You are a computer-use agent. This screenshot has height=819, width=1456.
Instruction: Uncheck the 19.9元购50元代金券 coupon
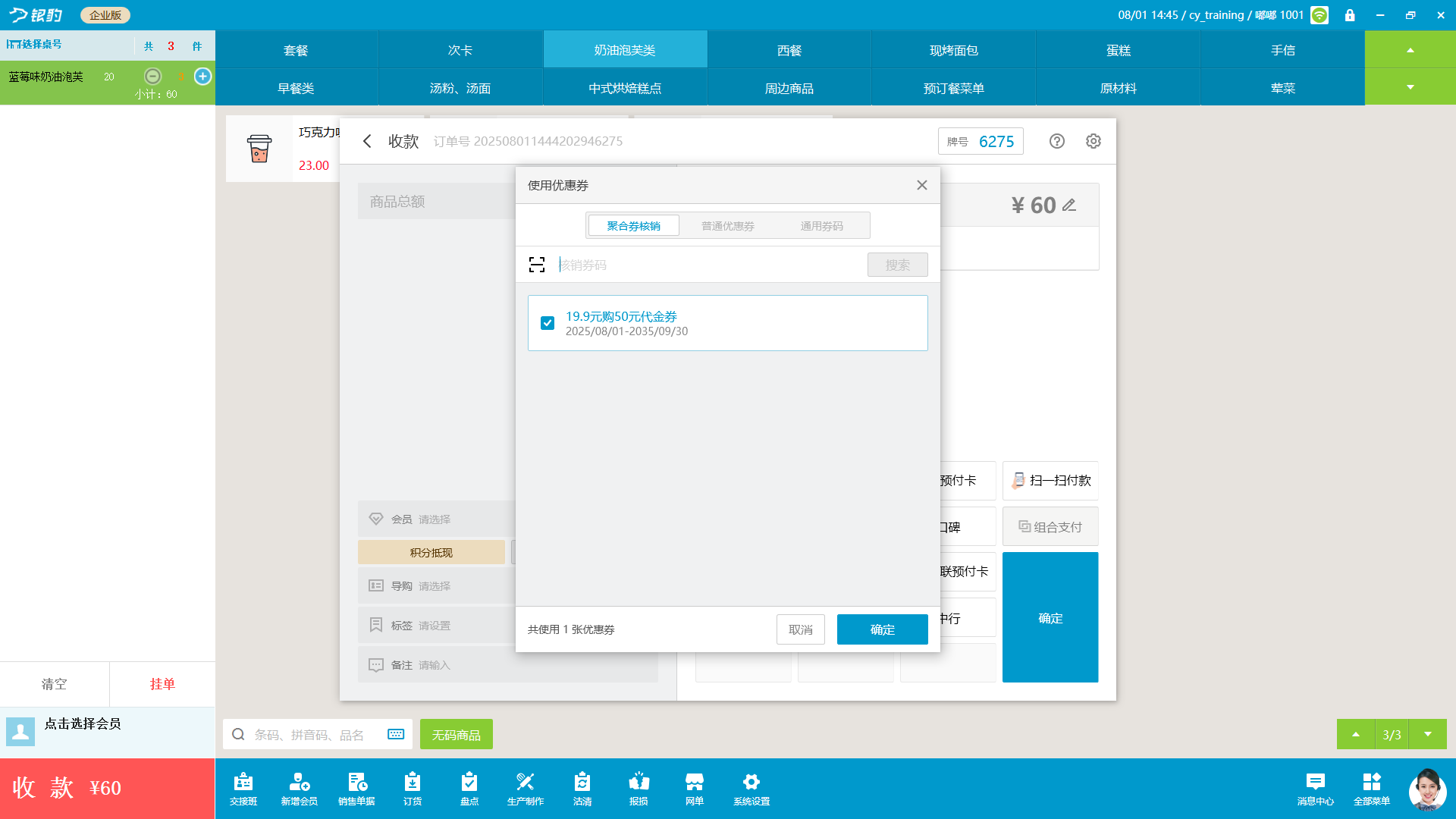548,323
